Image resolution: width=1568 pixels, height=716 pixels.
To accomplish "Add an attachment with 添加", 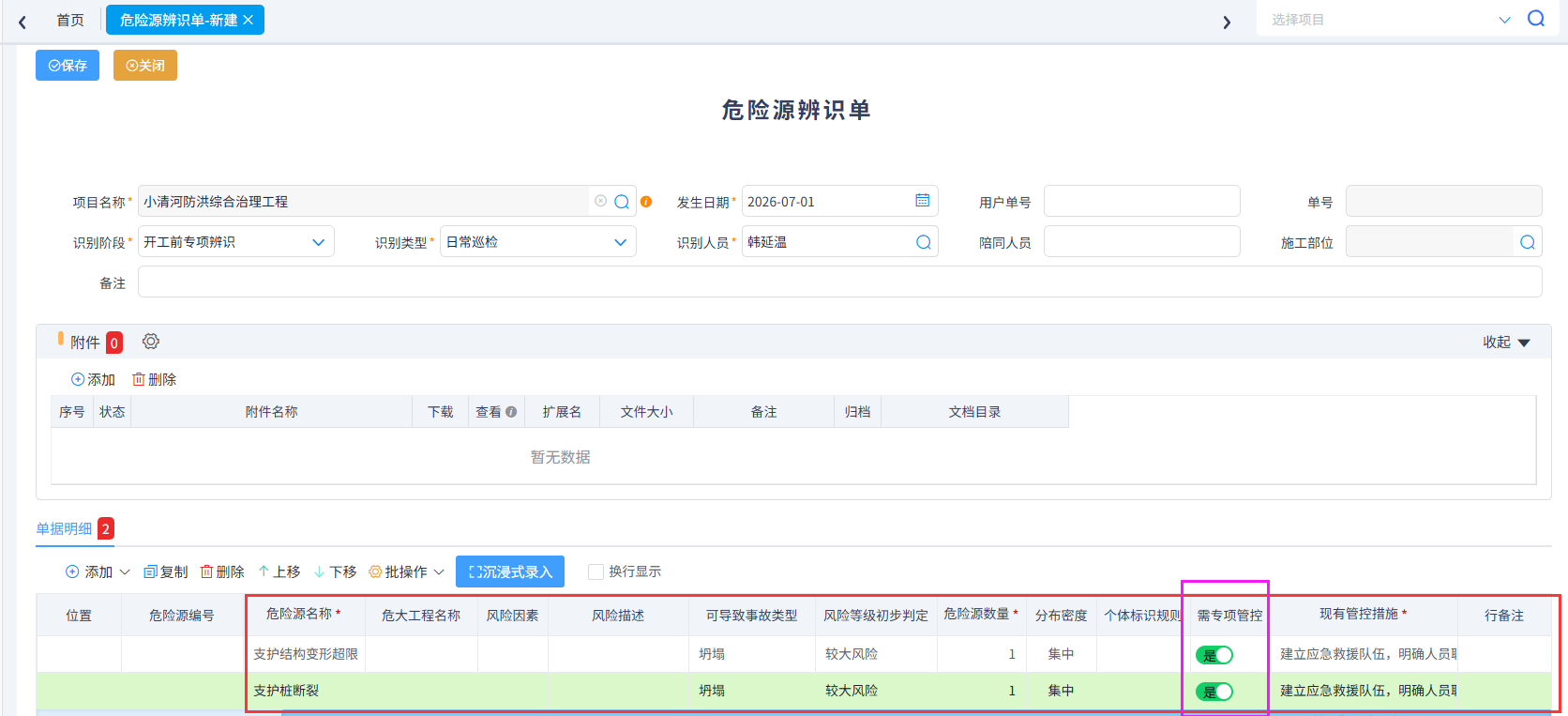I will [93, 379].
